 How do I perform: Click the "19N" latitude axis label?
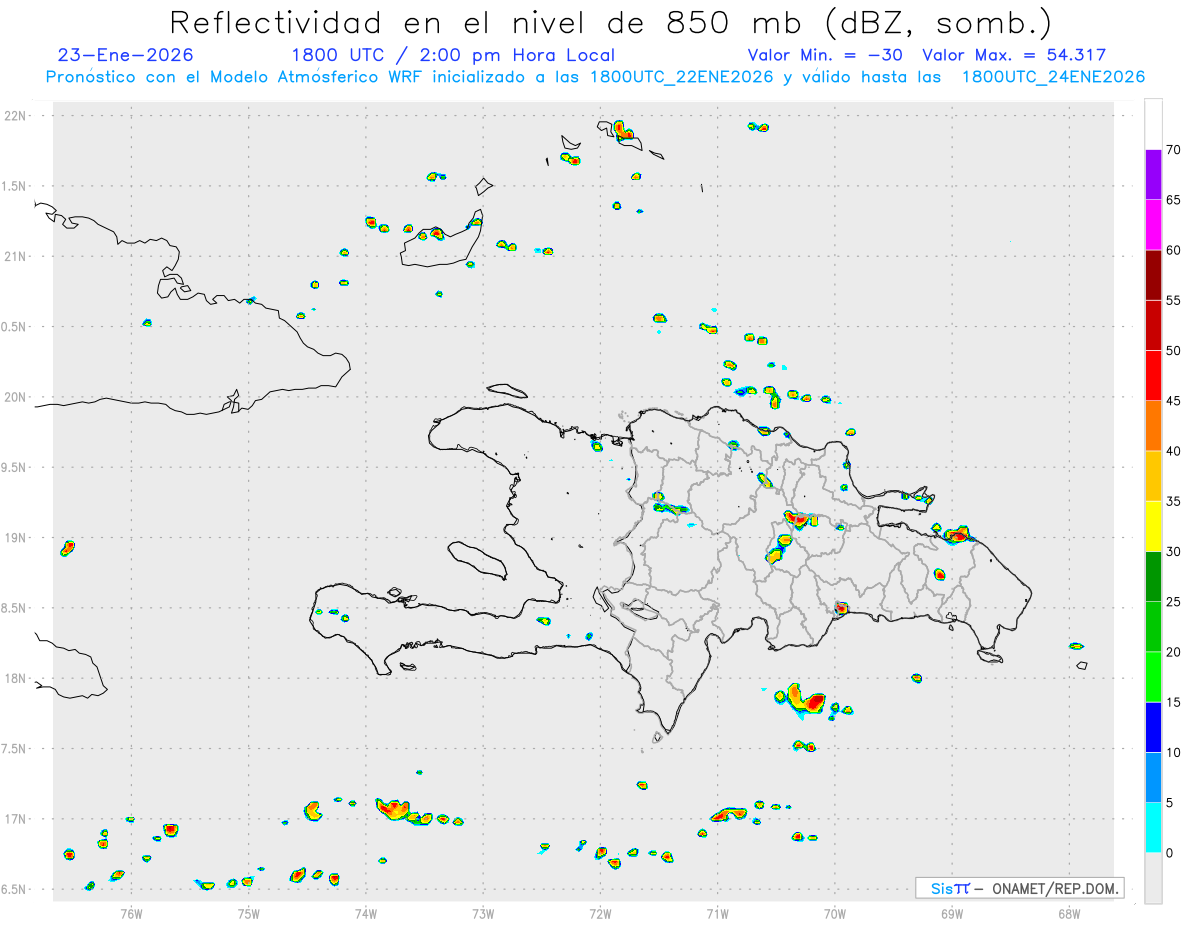[x=17, y=538]
